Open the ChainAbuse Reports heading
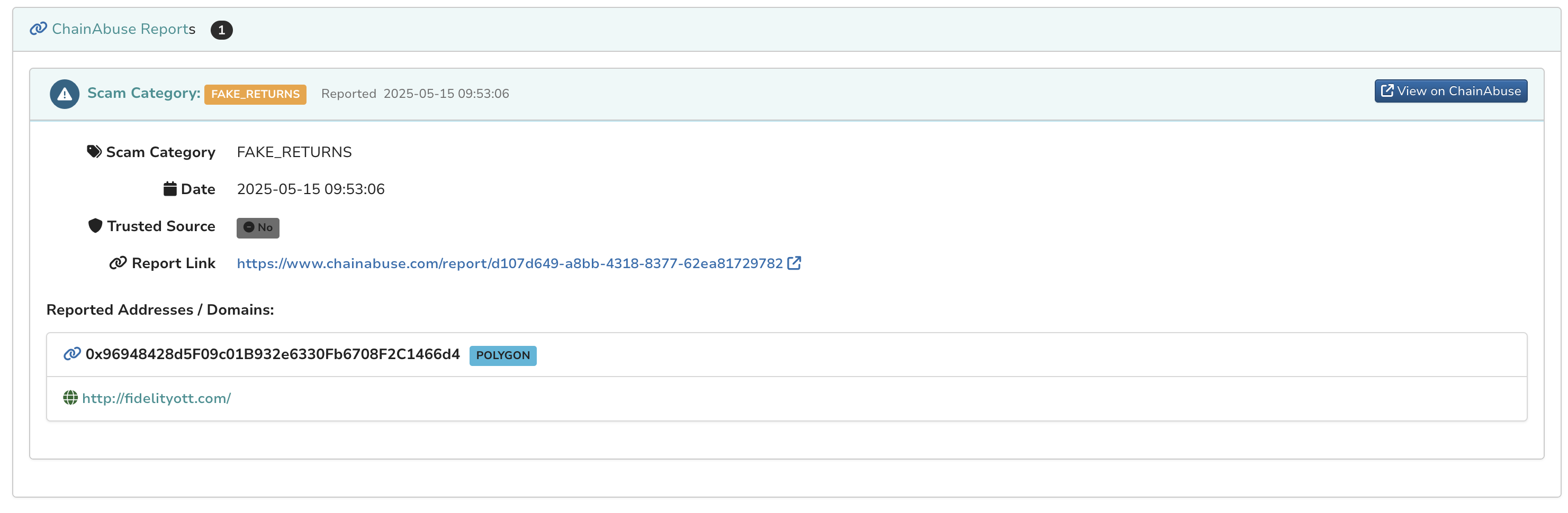The image size is (1568, 513). pyautogui.click(x=123, y=29)
